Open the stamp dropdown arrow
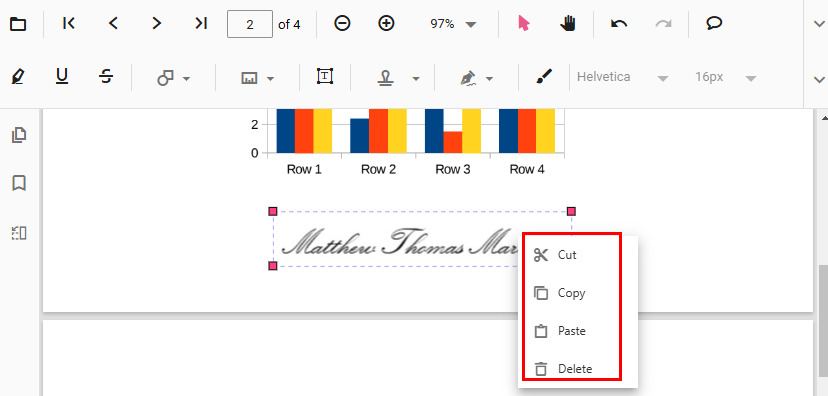Screen dimensions: 828x396 pos(416,79)
